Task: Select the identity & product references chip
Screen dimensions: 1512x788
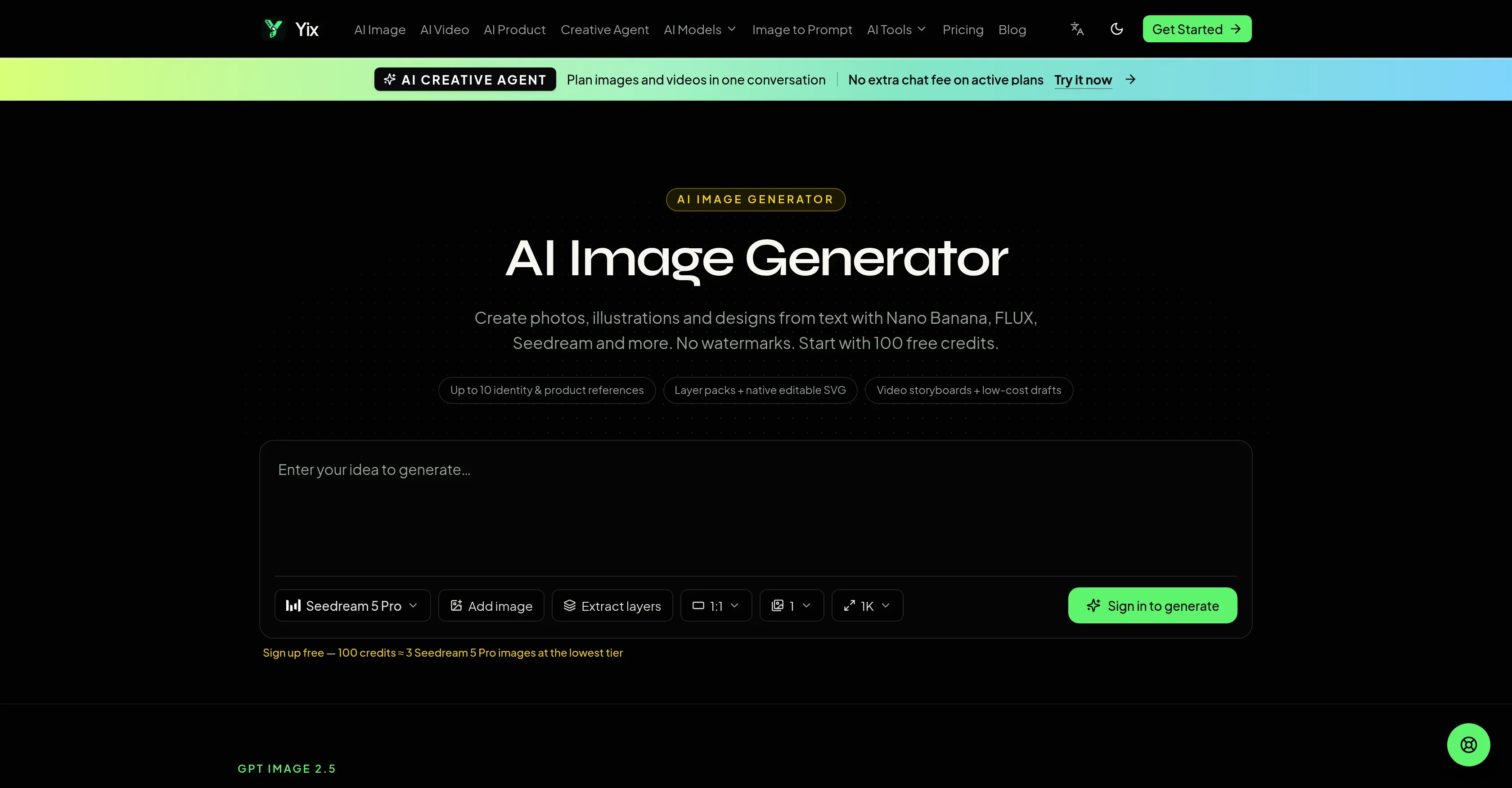Action: (x=546, y=390)
